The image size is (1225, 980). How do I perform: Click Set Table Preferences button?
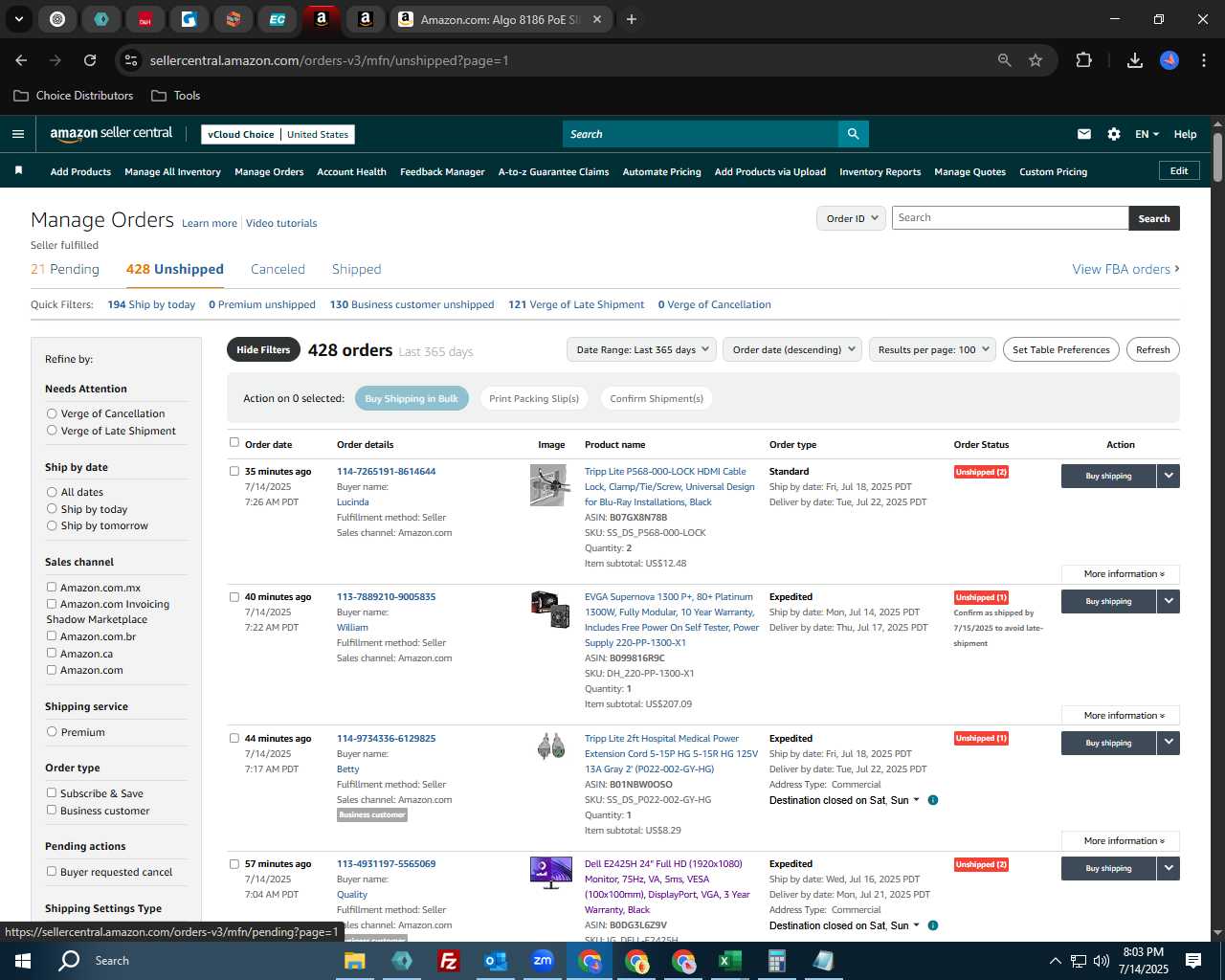coord(1061,349)
